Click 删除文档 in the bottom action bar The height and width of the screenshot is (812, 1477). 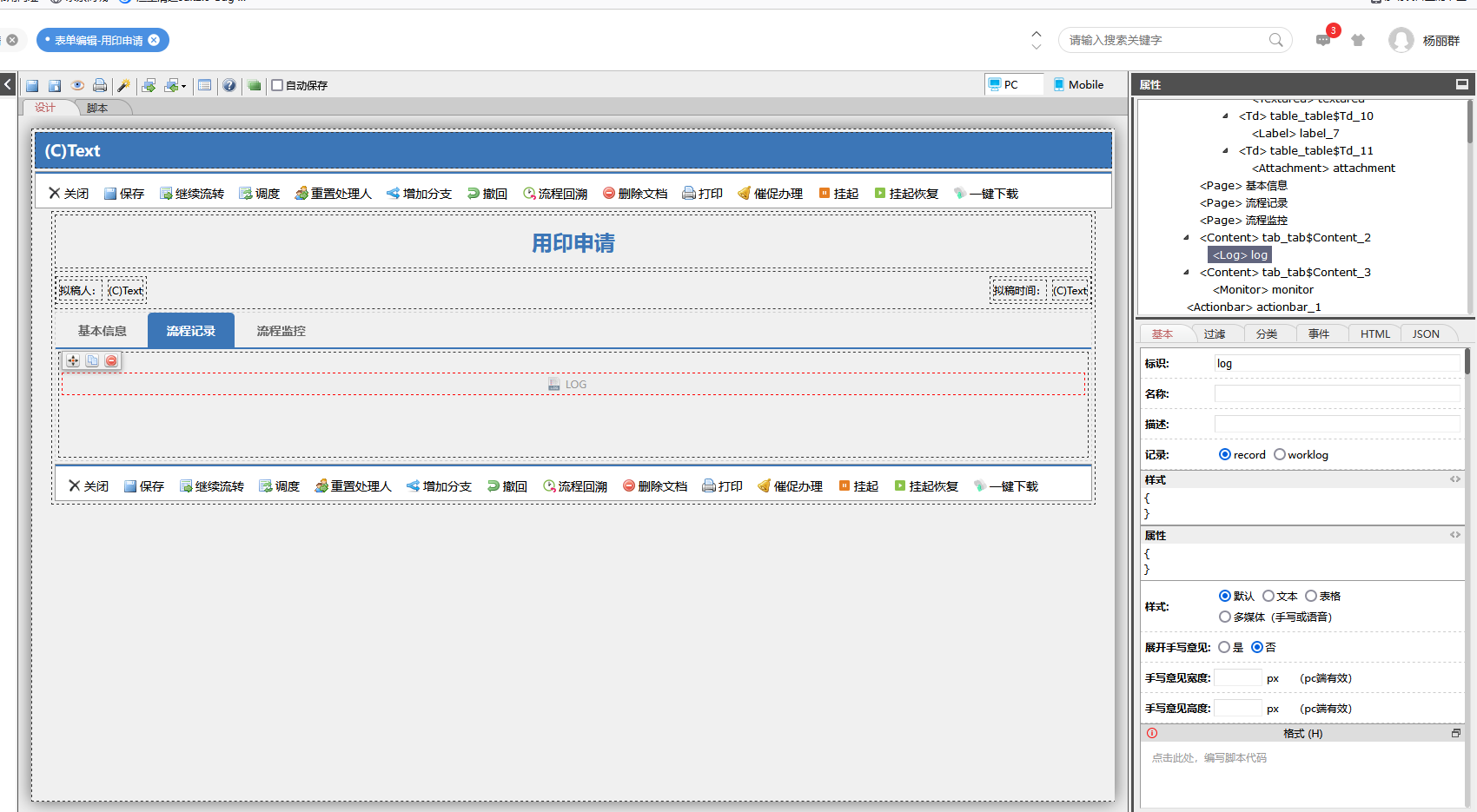655,486
